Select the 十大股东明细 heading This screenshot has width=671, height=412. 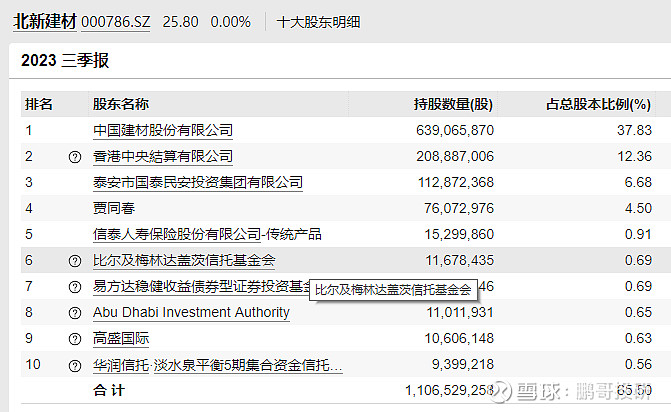pyautogui.click(x=318, y=22)
